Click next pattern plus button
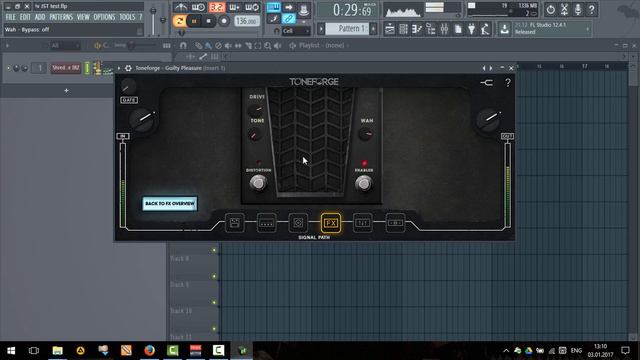Image resolution: width=640 pixels, height=360 pixels. click(373, 29)
